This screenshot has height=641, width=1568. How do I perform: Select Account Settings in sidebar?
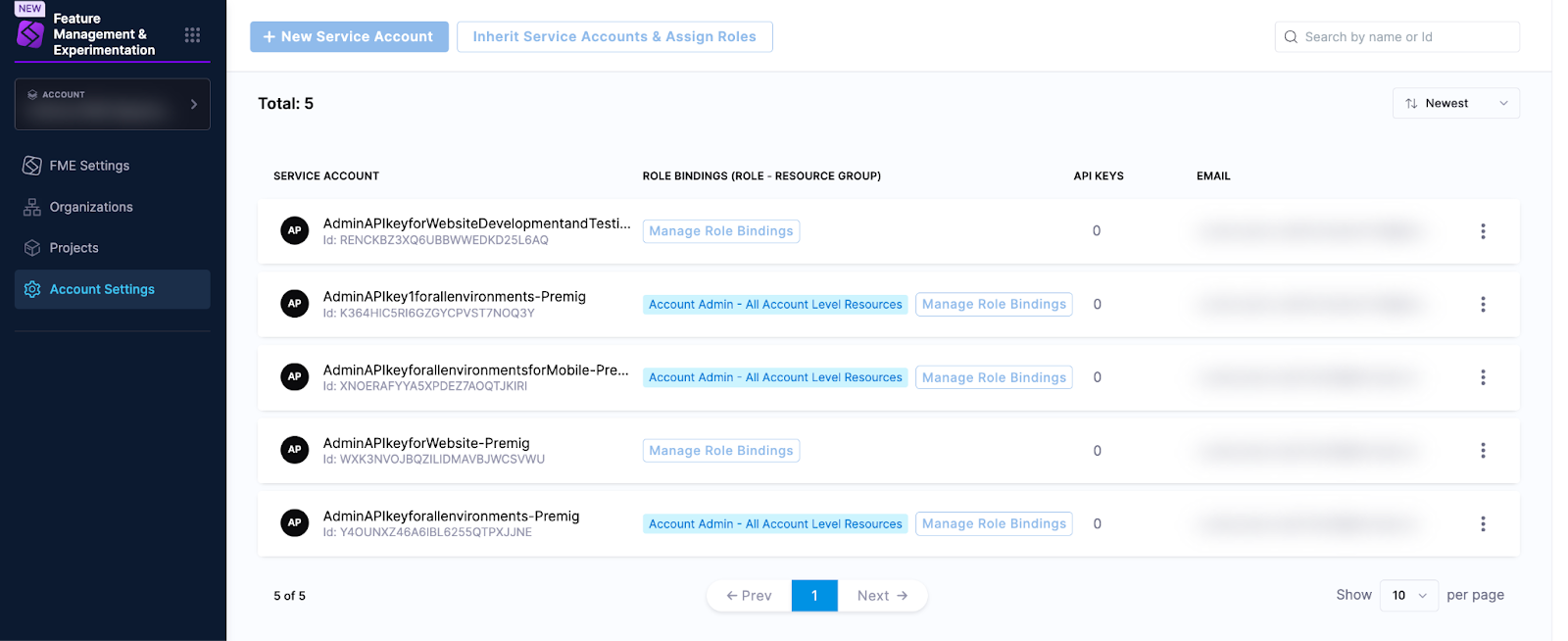point(102,289)
